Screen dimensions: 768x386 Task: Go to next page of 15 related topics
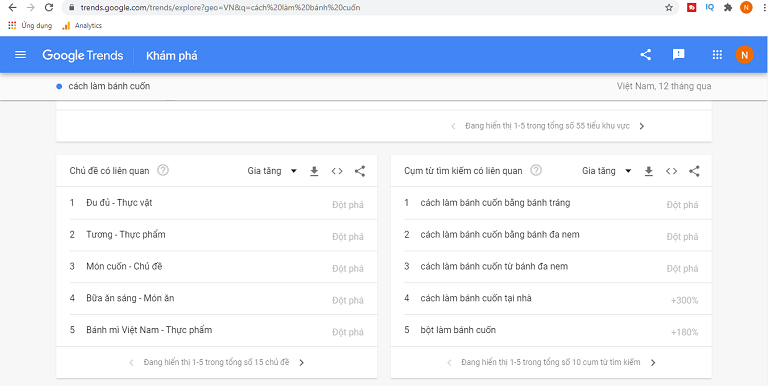pyautogui.click(x=302, y=363)
